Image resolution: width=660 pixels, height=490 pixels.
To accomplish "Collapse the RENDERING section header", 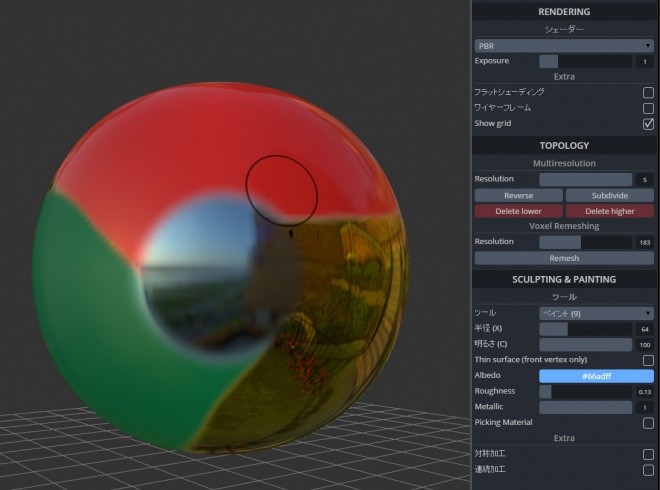I will (564, 12).
